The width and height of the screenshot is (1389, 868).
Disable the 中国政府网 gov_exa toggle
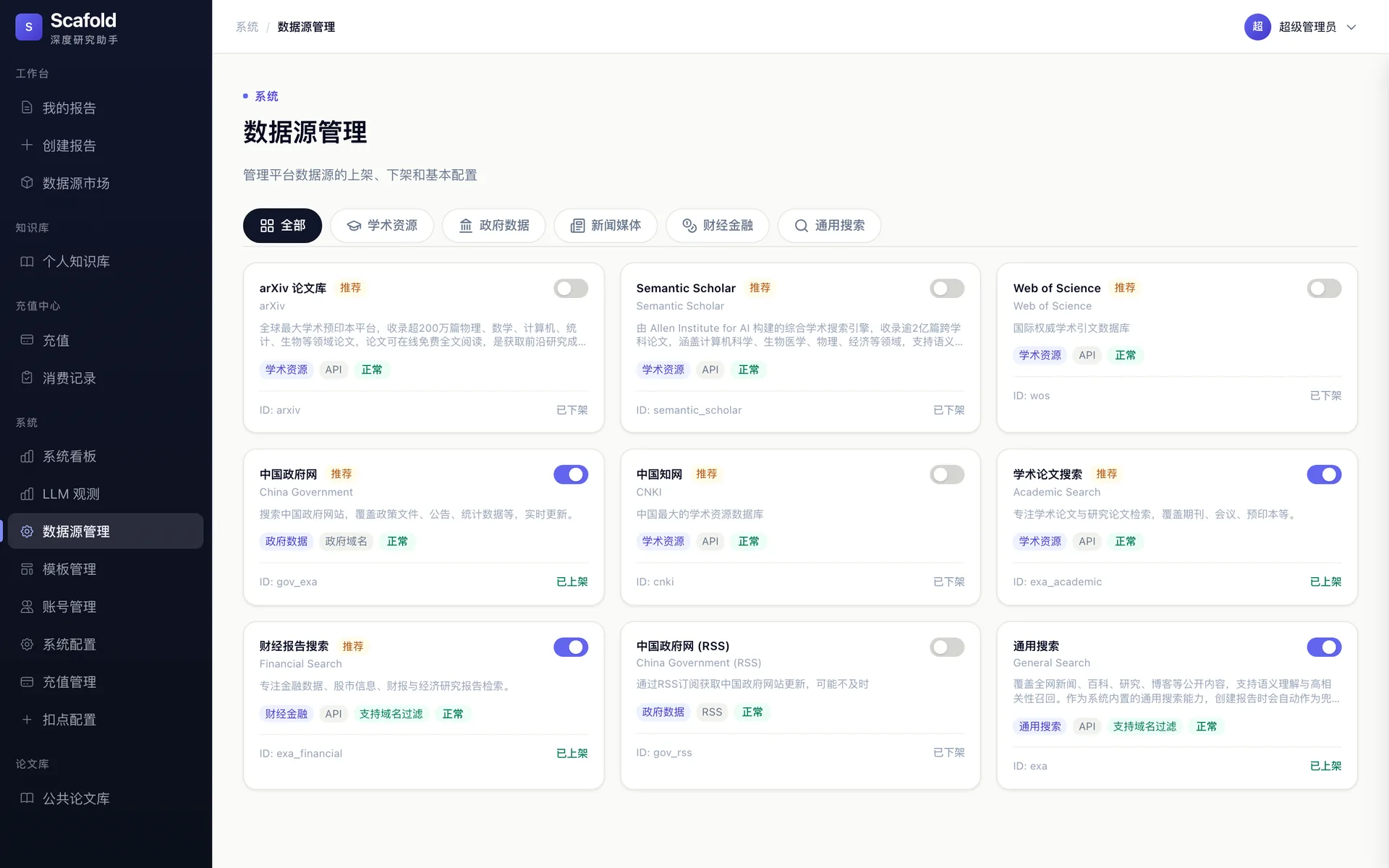pyautogui.click(x=571, y=475)
